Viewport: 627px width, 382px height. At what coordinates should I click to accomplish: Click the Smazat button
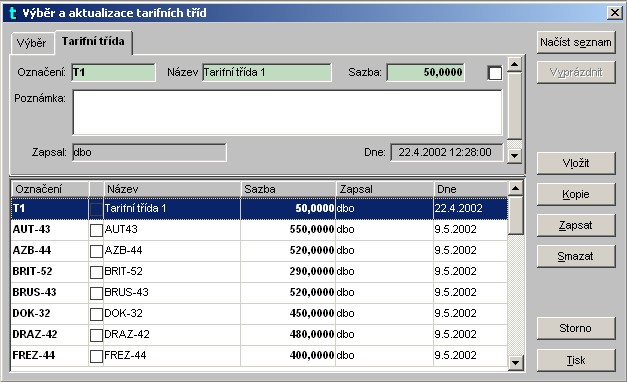click(576, 256)
